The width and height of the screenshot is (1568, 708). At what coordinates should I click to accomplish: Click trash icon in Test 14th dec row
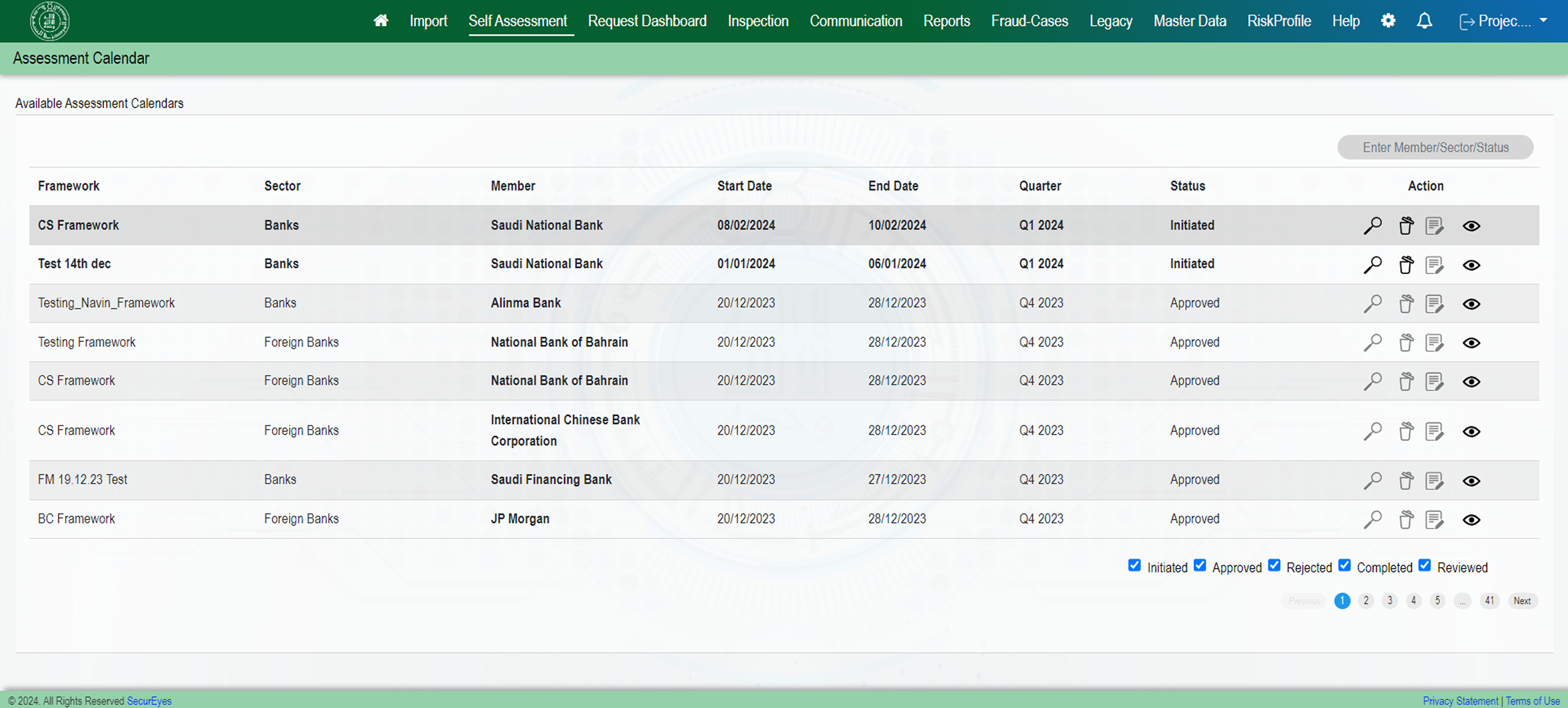(1406, 265)
